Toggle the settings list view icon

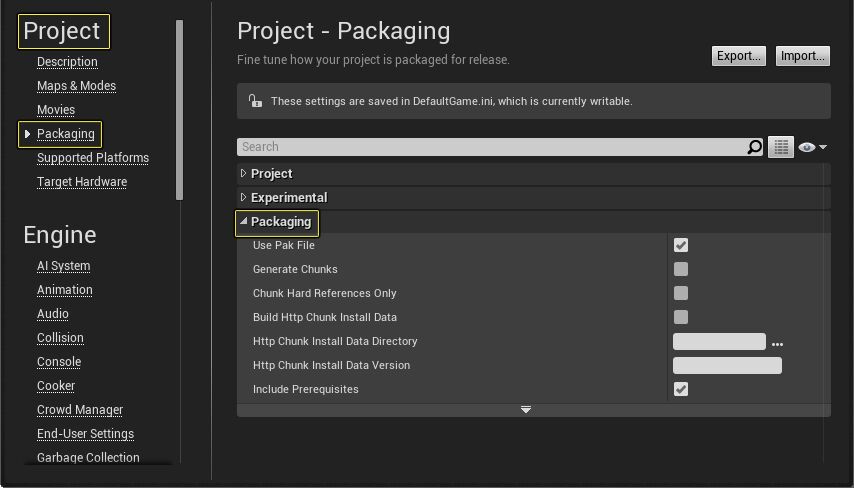[781, 147]
